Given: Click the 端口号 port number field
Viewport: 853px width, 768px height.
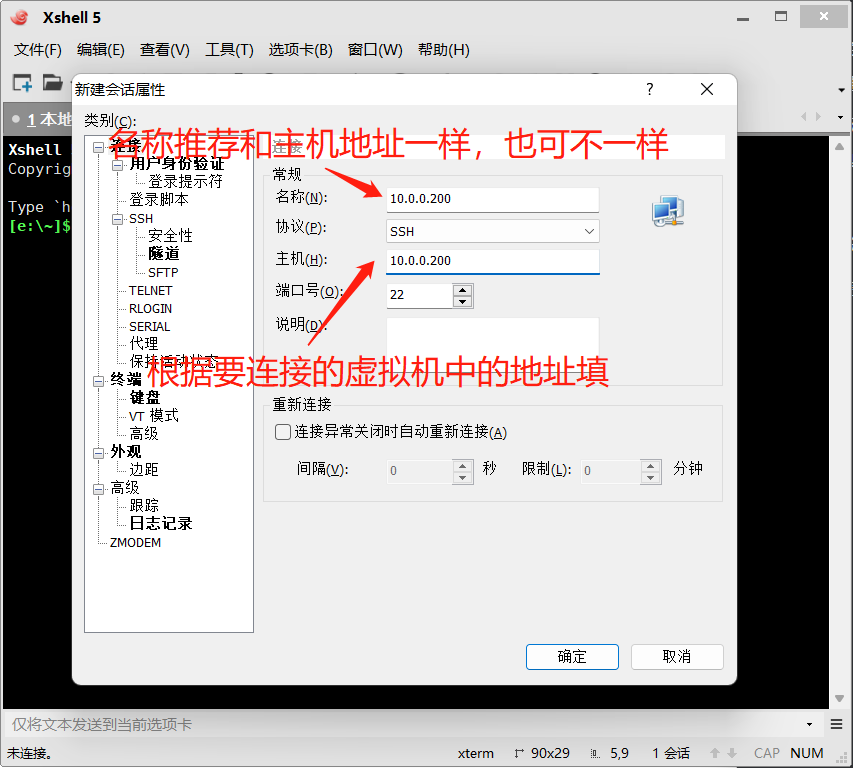Looking at the screenshot, I should pyautogui.click(x=419, y=295).
